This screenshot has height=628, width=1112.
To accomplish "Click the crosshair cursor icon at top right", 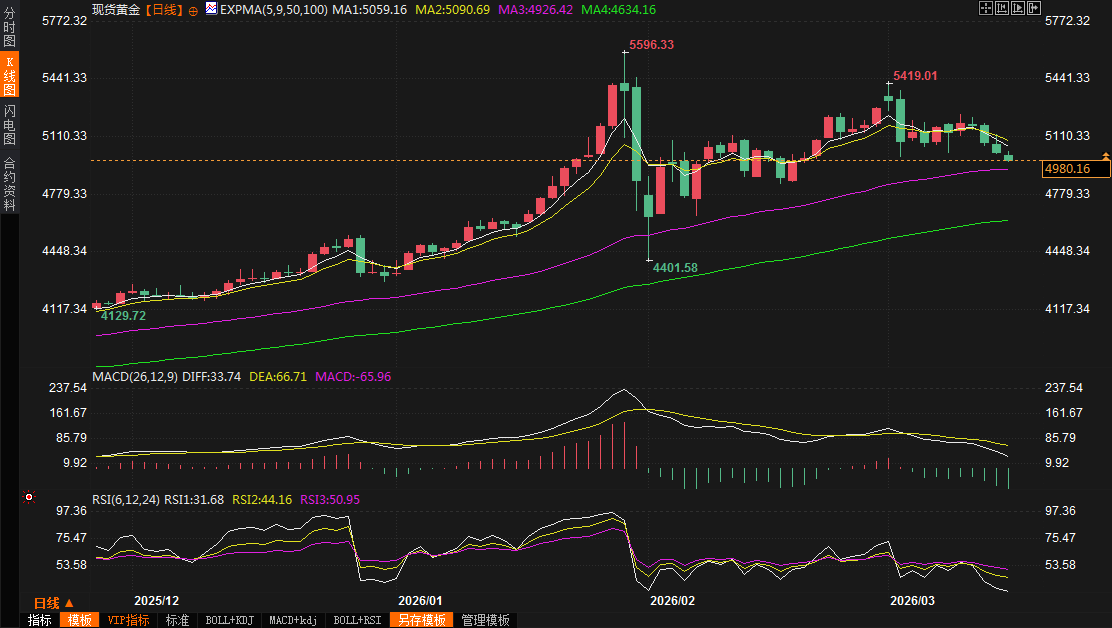I will (x=986, y=8).
